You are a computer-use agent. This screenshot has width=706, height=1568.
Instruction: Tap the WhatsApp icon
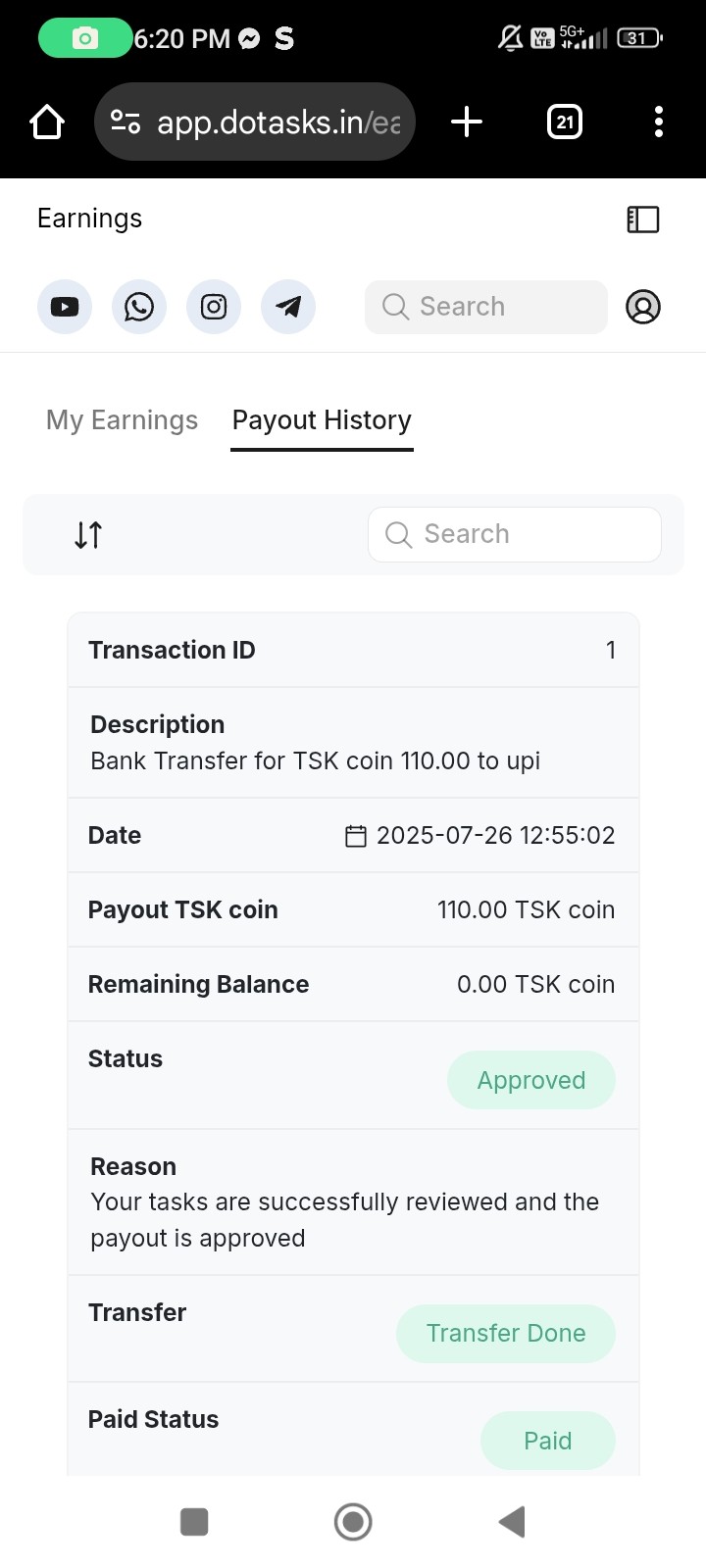[139, 307]
